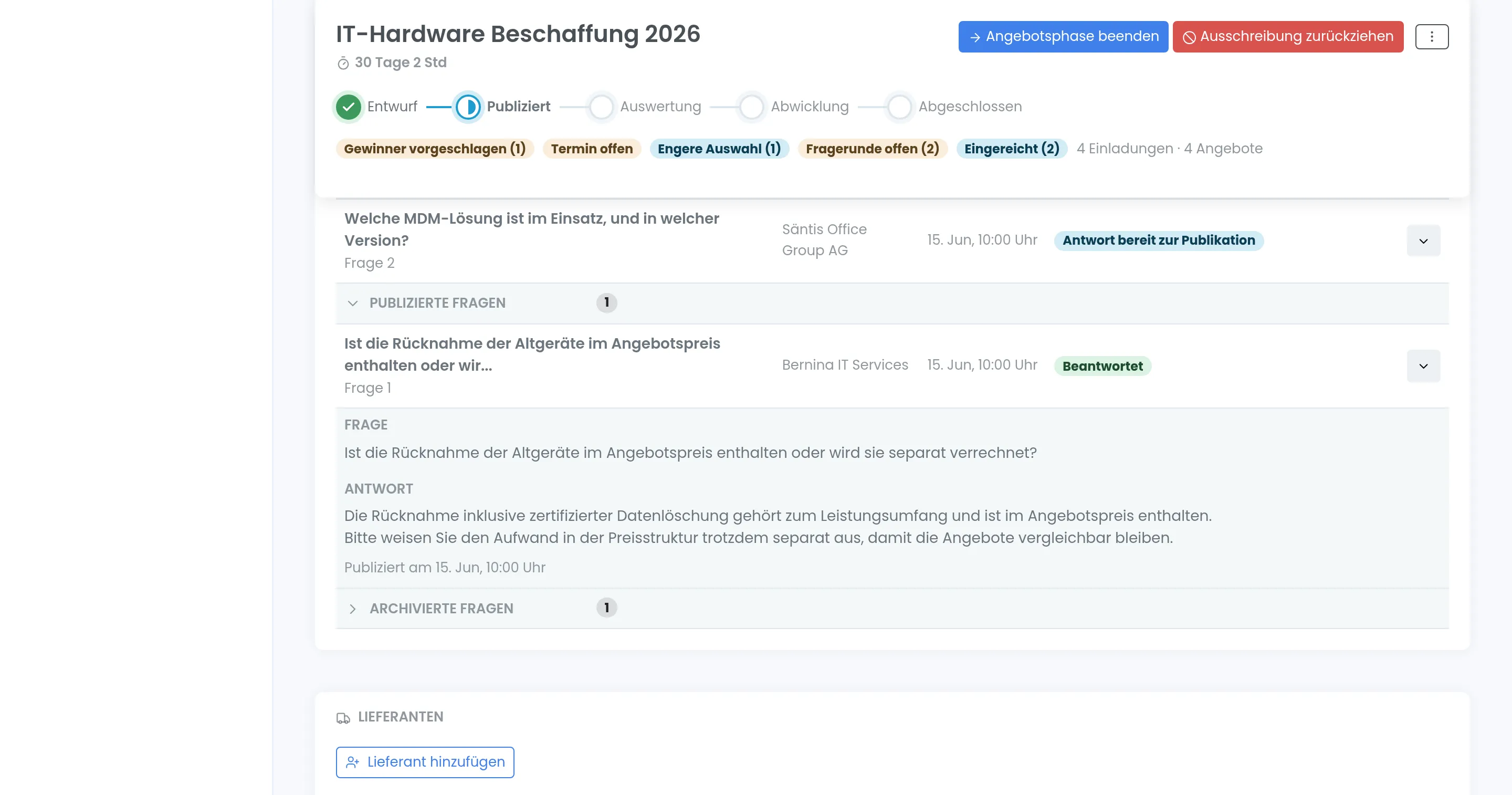Click the Abgeschlossen step circle
Image resolution: width=1512 pixels, height=795 pixels.
[x=899, y=107]
